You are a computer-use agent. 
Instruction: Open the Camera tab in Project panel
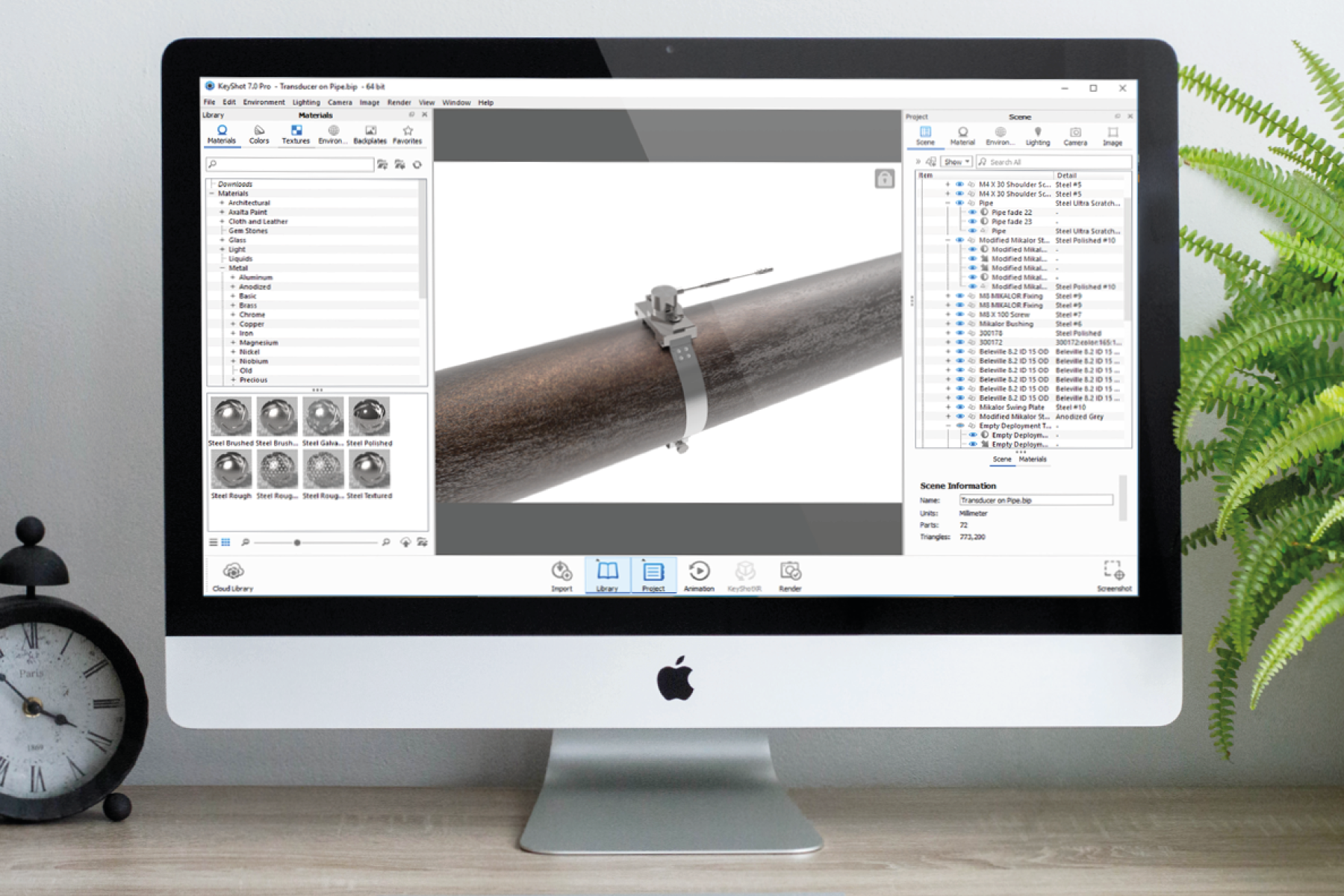pos(1075,136)
